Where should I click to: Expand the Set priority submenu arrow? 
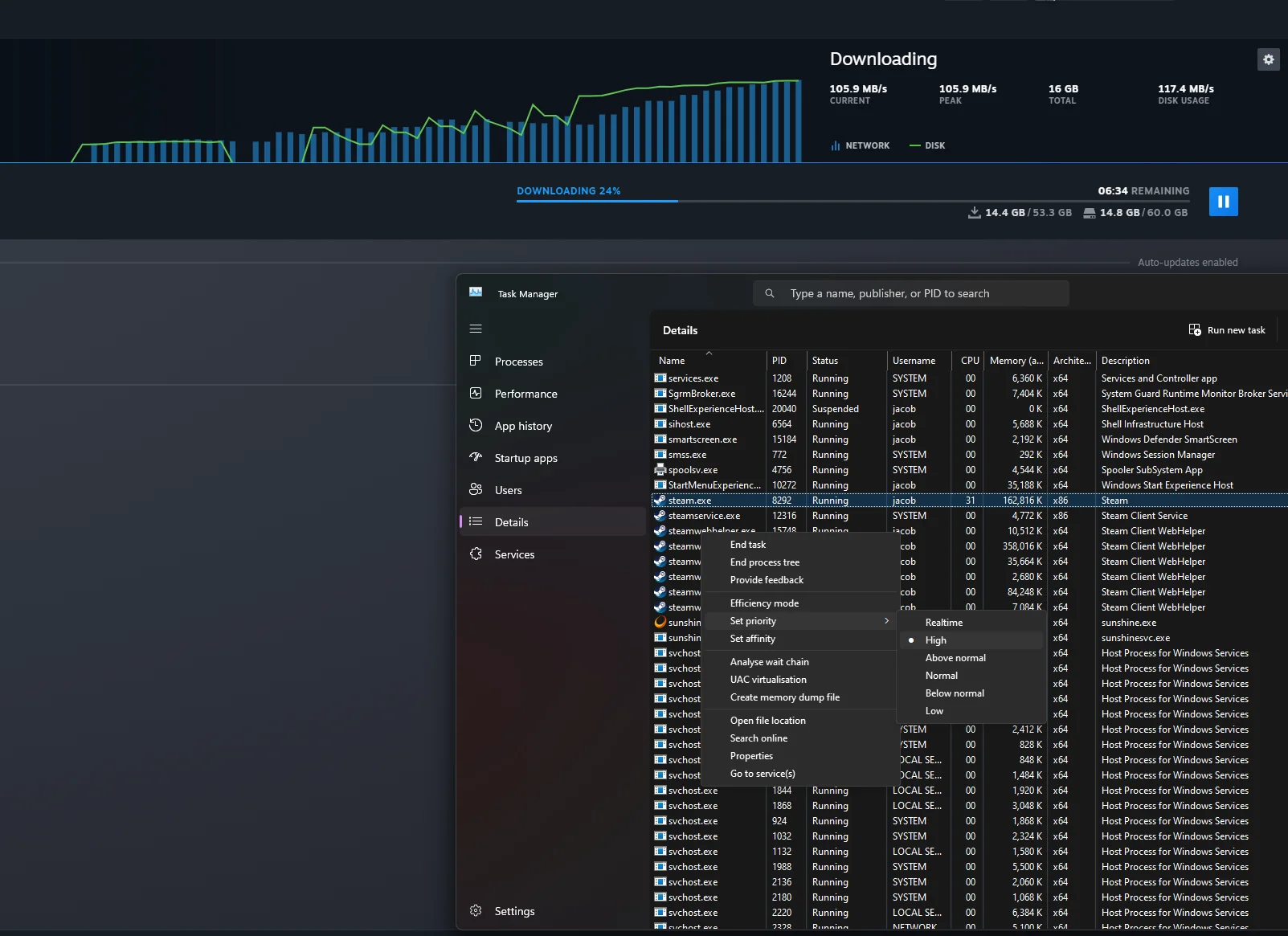(x=886, y=621)
